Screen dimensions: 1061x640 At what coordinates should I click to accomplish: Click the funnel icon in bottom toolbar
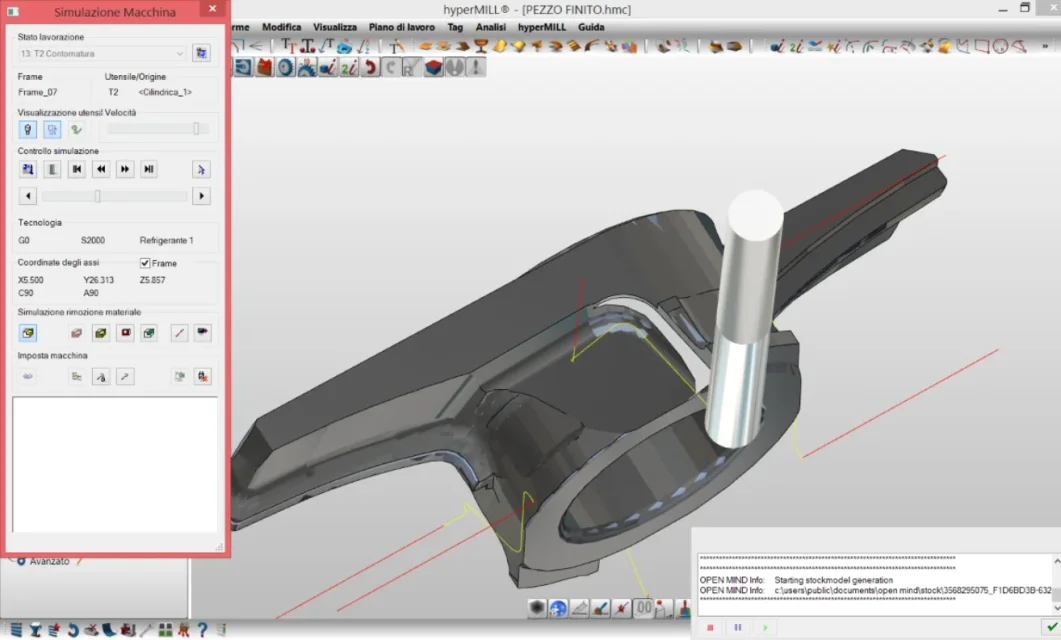click(35, 630)
